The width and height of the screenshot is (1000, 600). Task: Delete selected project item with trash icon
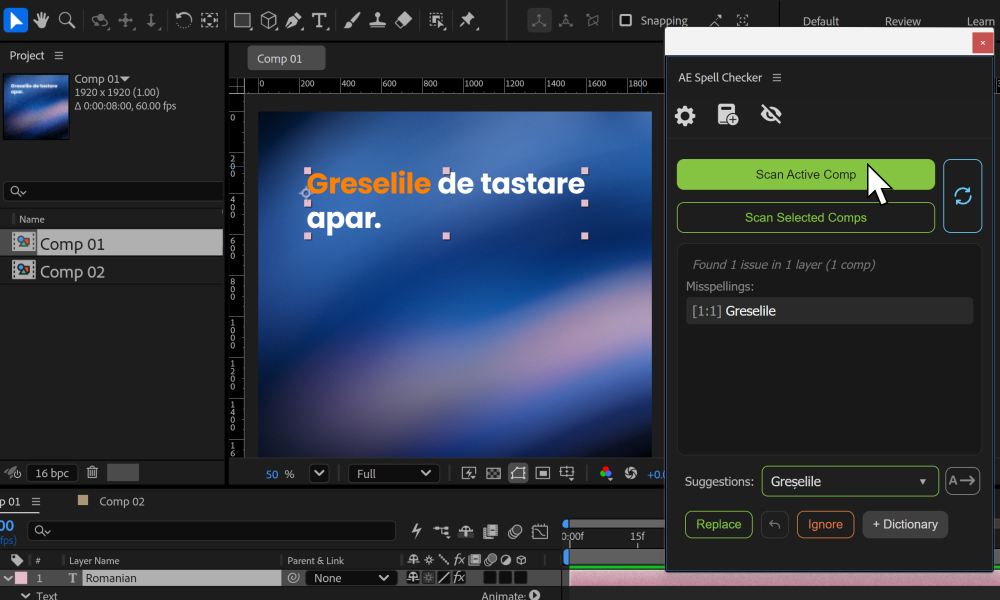click(92, 472)
